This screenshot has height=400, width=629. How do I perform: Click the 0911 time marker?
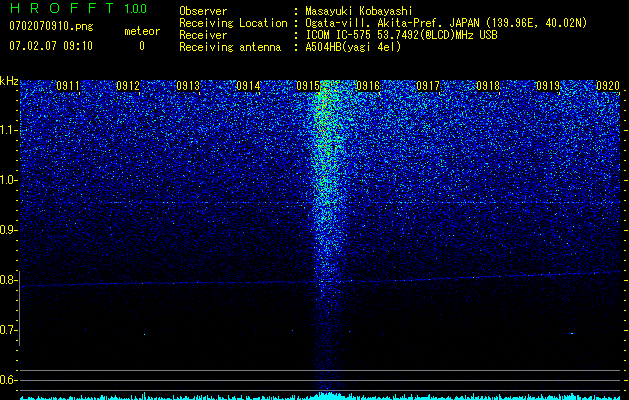[x=68, y=86]
